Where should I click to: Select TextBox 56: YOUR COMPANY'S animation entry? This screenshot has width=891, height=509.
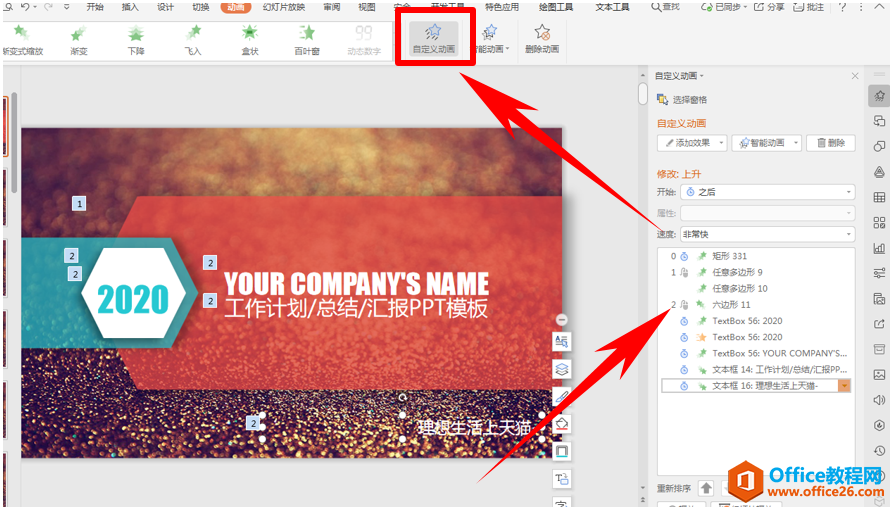point(756,353)
